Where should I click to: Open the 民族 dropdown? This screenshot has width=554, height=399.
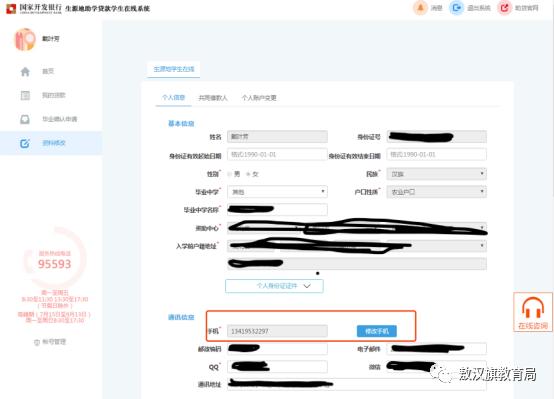436,174
